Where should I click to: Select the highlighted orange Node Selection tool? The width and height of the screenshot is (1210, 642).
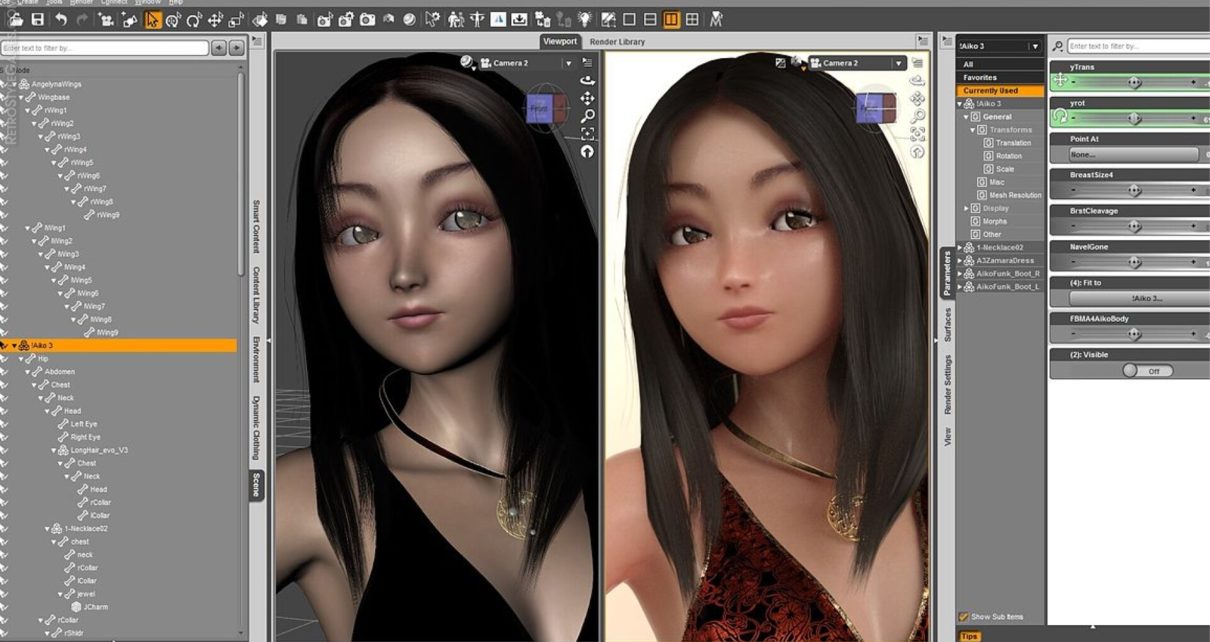152,19
